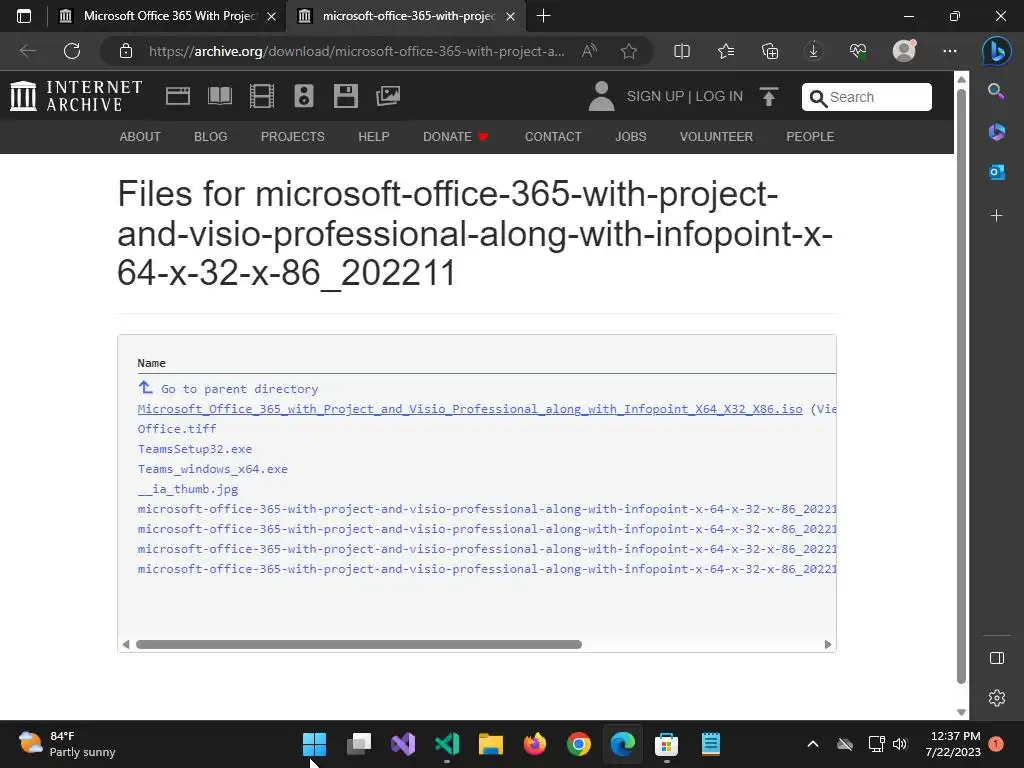Add a sidebar app with plus icon
This screenshot has width=1024, height=768.
[x=997, y=216]
